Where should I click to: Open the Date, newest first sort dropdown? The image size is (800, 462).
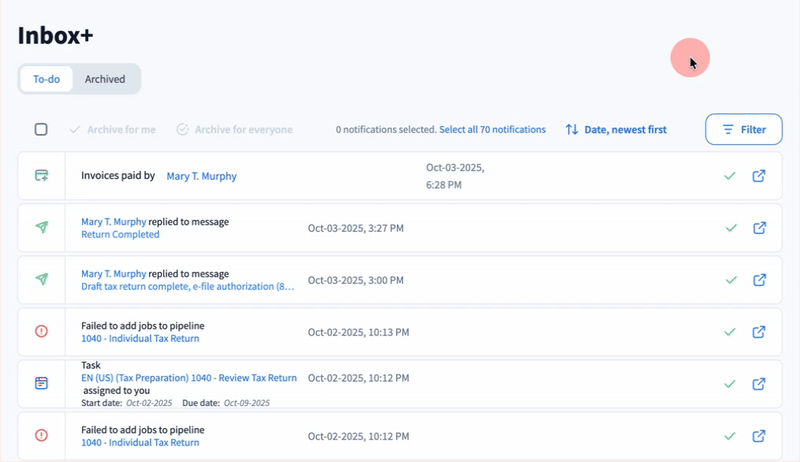(616, 129)
